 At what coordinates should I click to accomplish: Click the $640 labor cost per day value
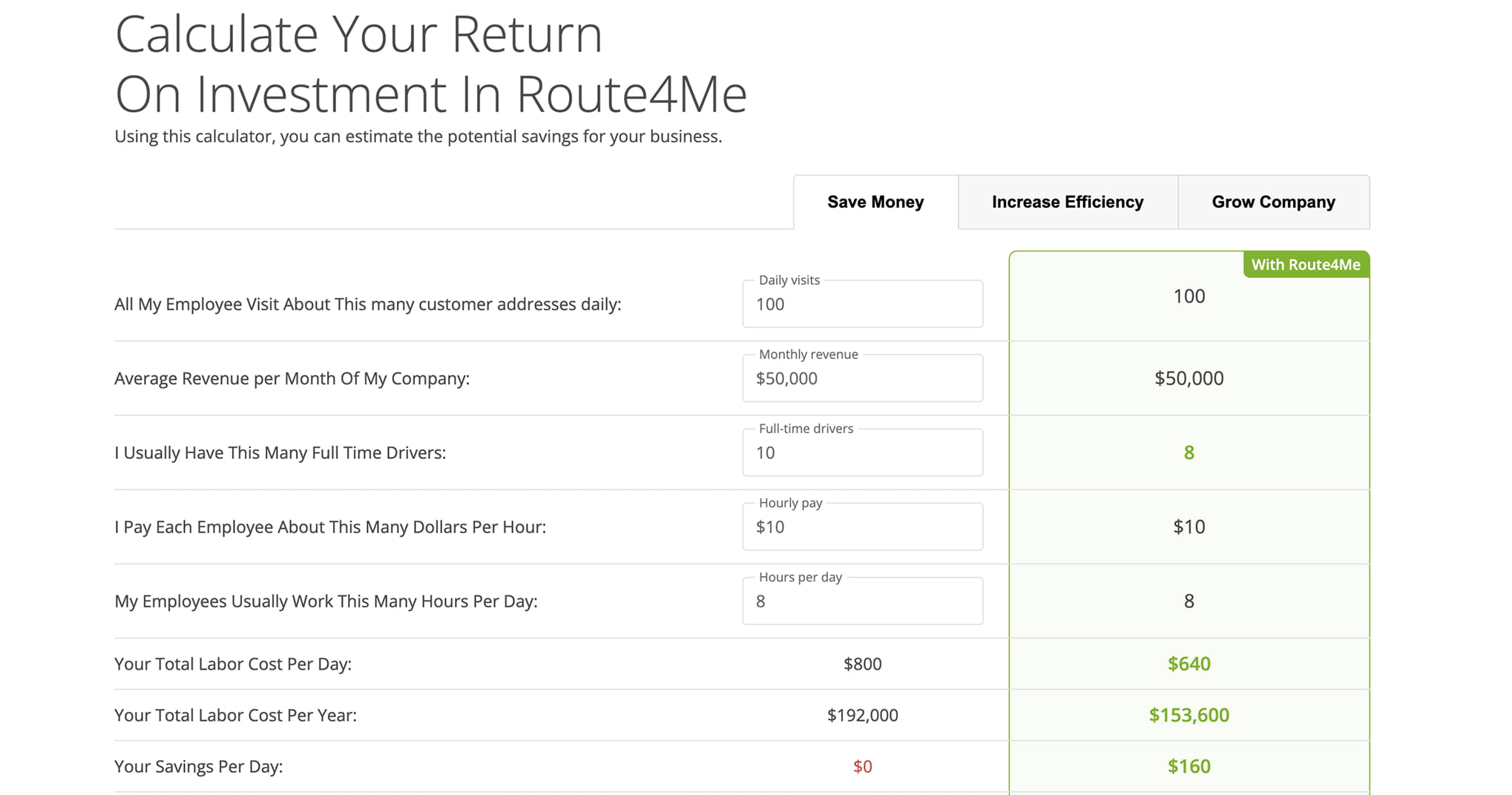(x=1189, y=664)
